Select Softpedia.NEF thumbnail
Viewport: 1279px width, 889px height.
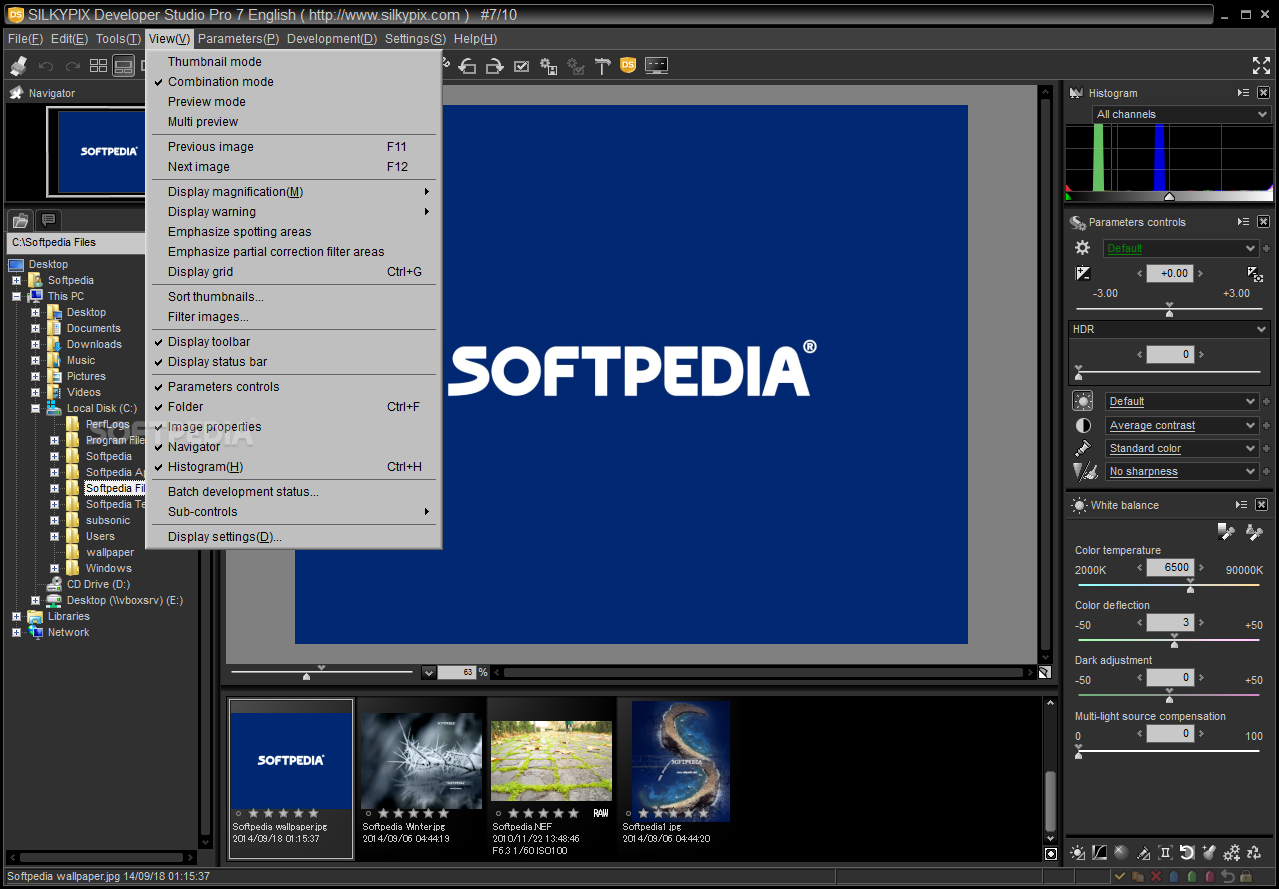coord(551,777)
